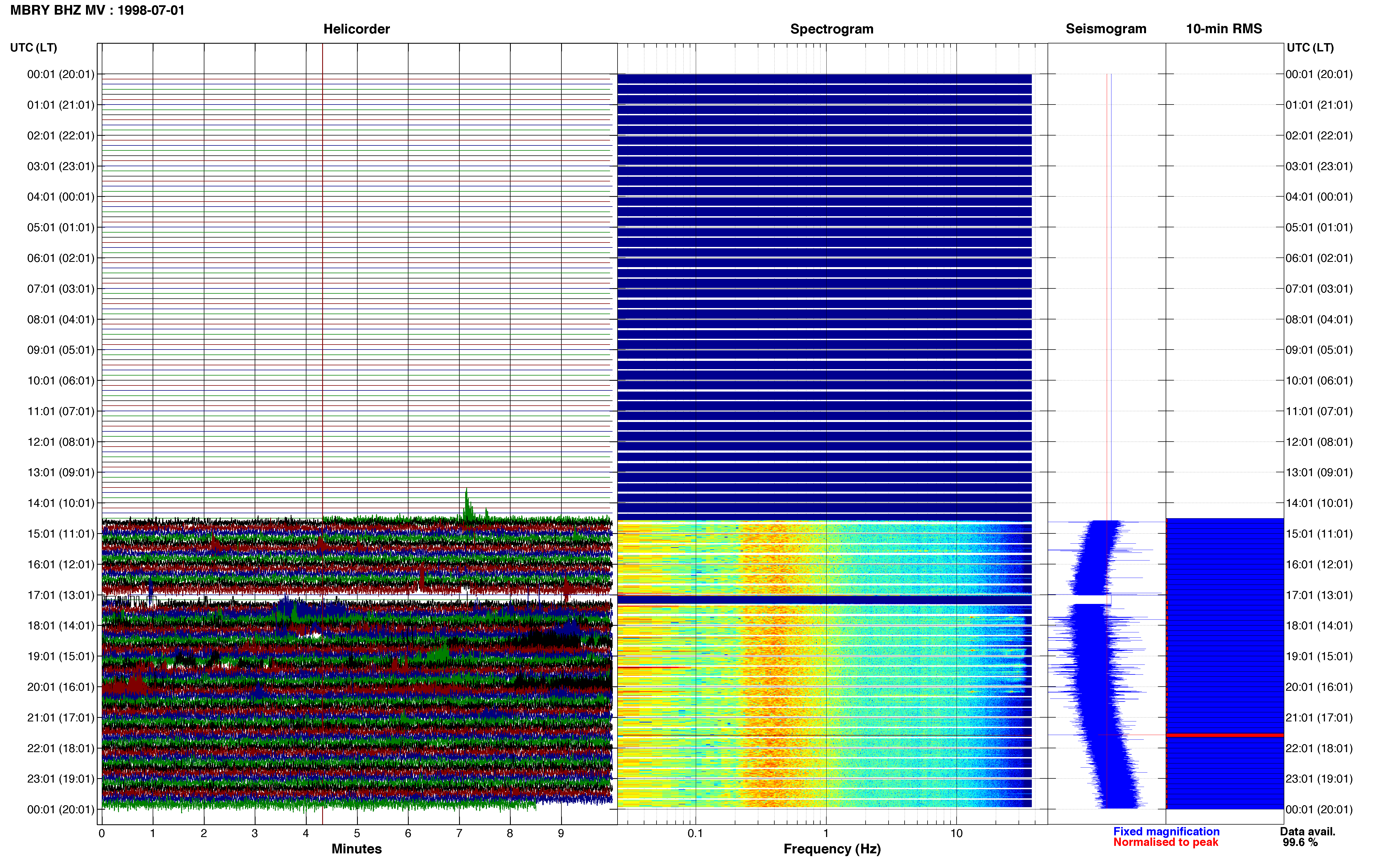
Task: Click the 04:01 (00:01) label beside the helicorder
Action: [61, 197]
